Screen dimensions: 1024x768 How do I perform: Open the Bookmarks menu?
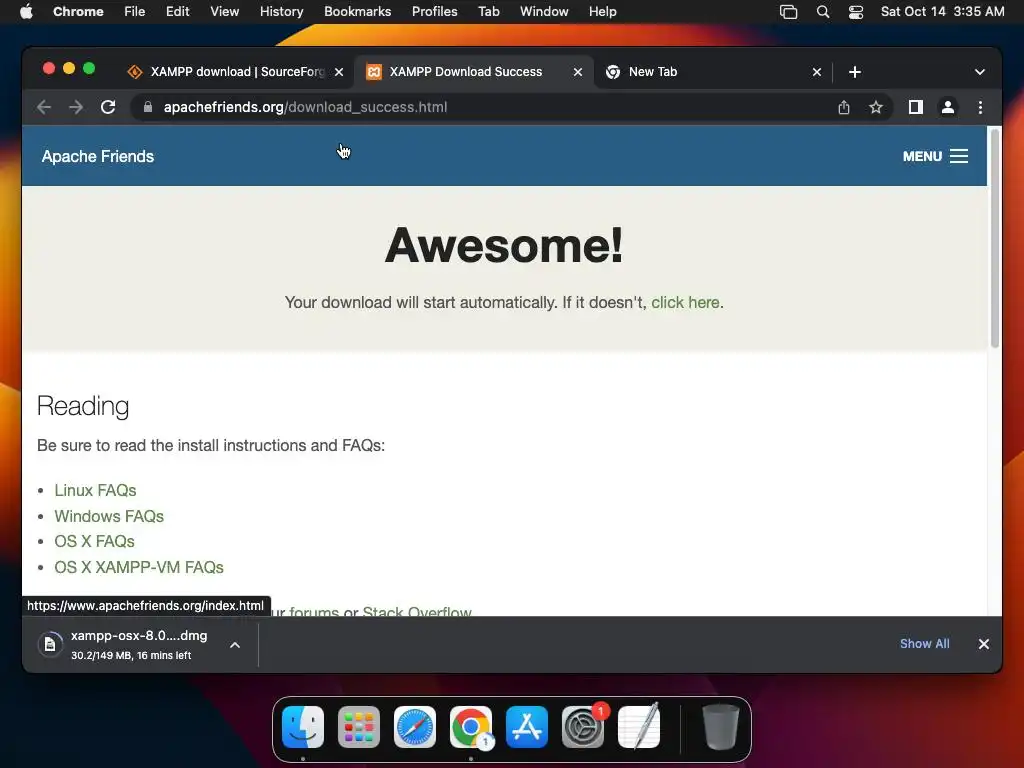[x=358, y=12]
